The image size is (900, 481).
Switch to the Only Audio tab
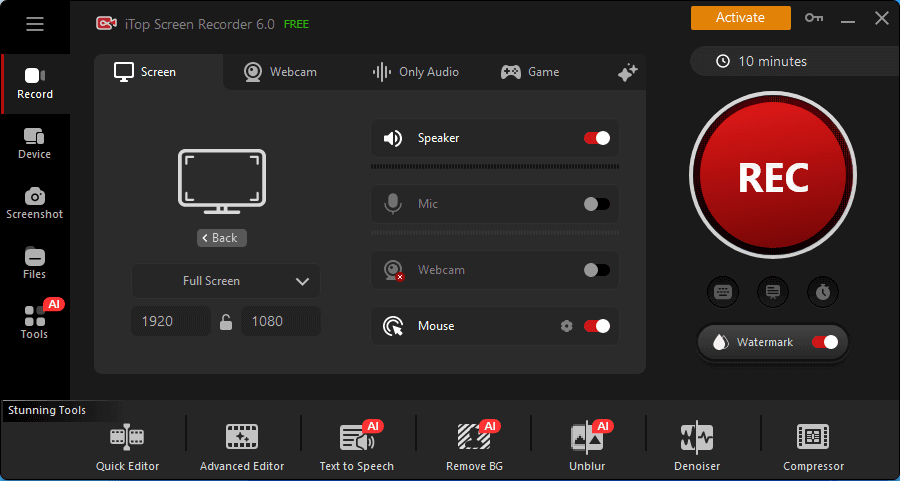pos(416,72)
